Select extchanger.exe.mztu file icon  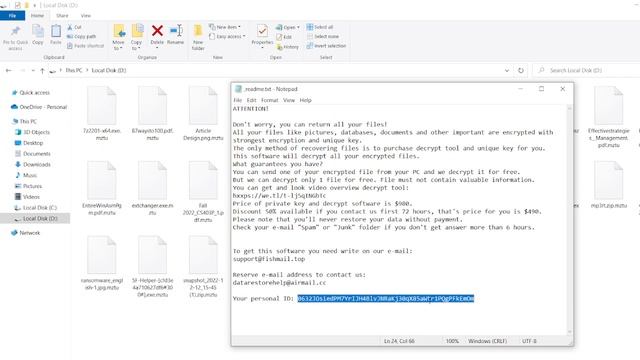click(152, 180)
